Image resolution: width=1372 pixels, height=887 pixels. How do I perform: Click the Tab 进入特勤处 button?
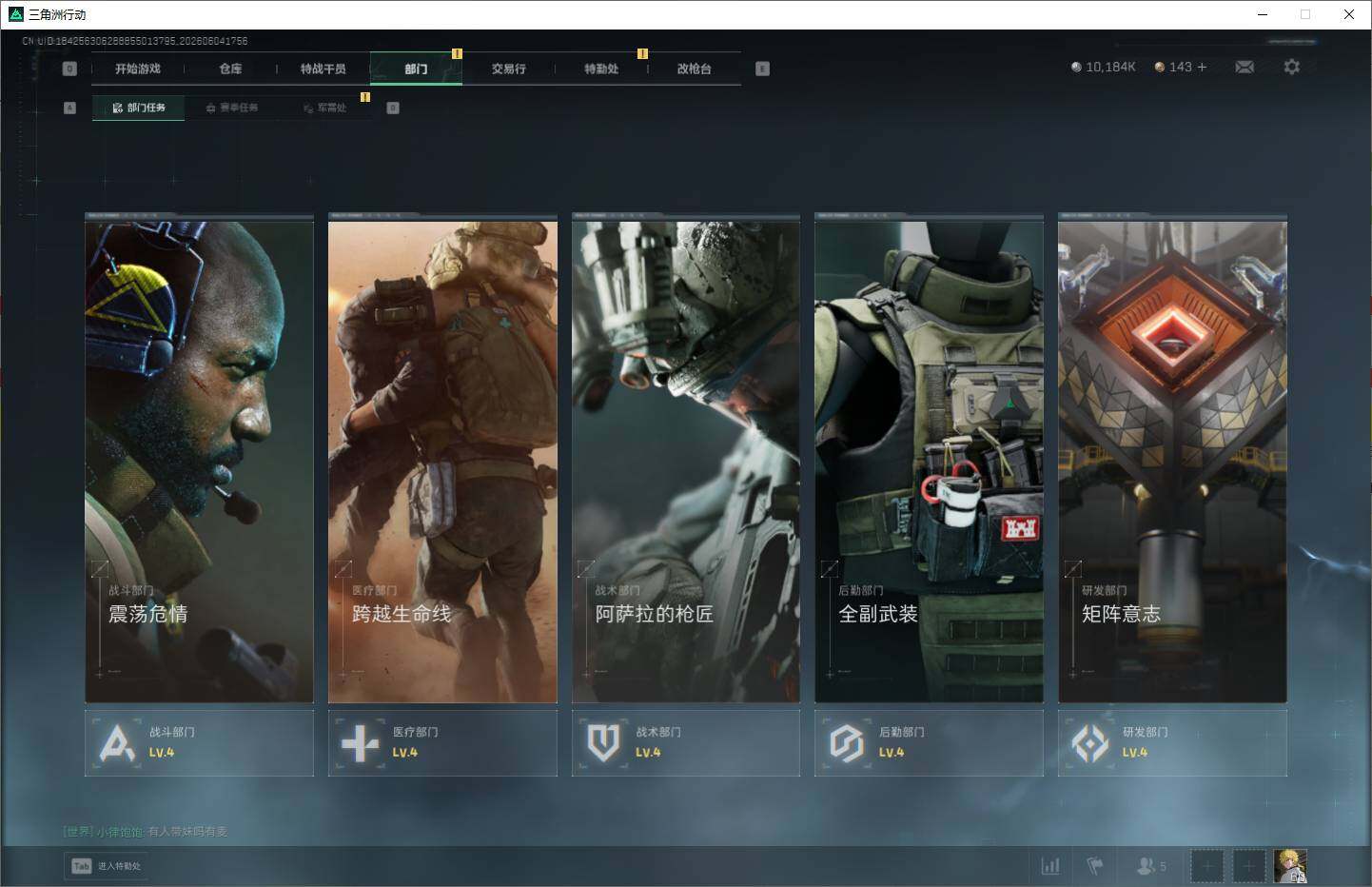[x=107, y=866]
